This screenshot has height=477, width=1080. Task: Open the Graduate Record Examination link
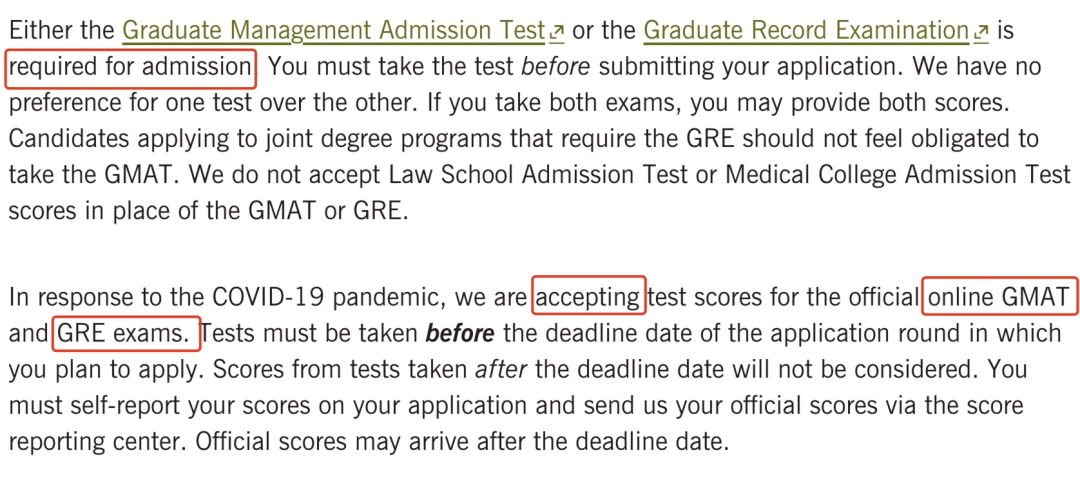[x=805, y=30]
